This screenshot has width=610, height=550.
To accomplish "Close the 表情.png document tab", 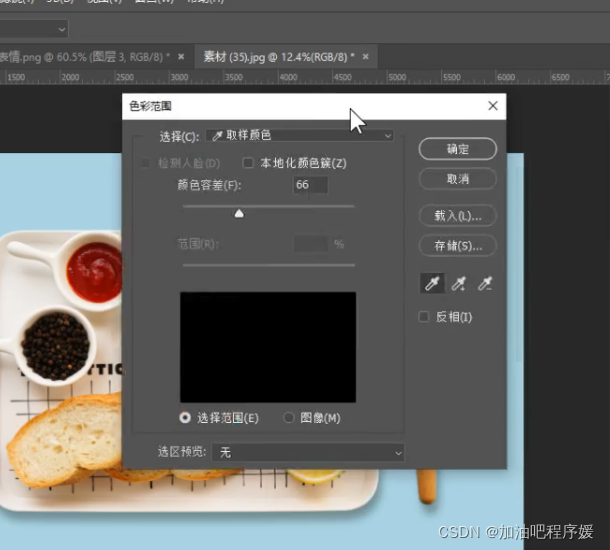I will click(181, 57).
